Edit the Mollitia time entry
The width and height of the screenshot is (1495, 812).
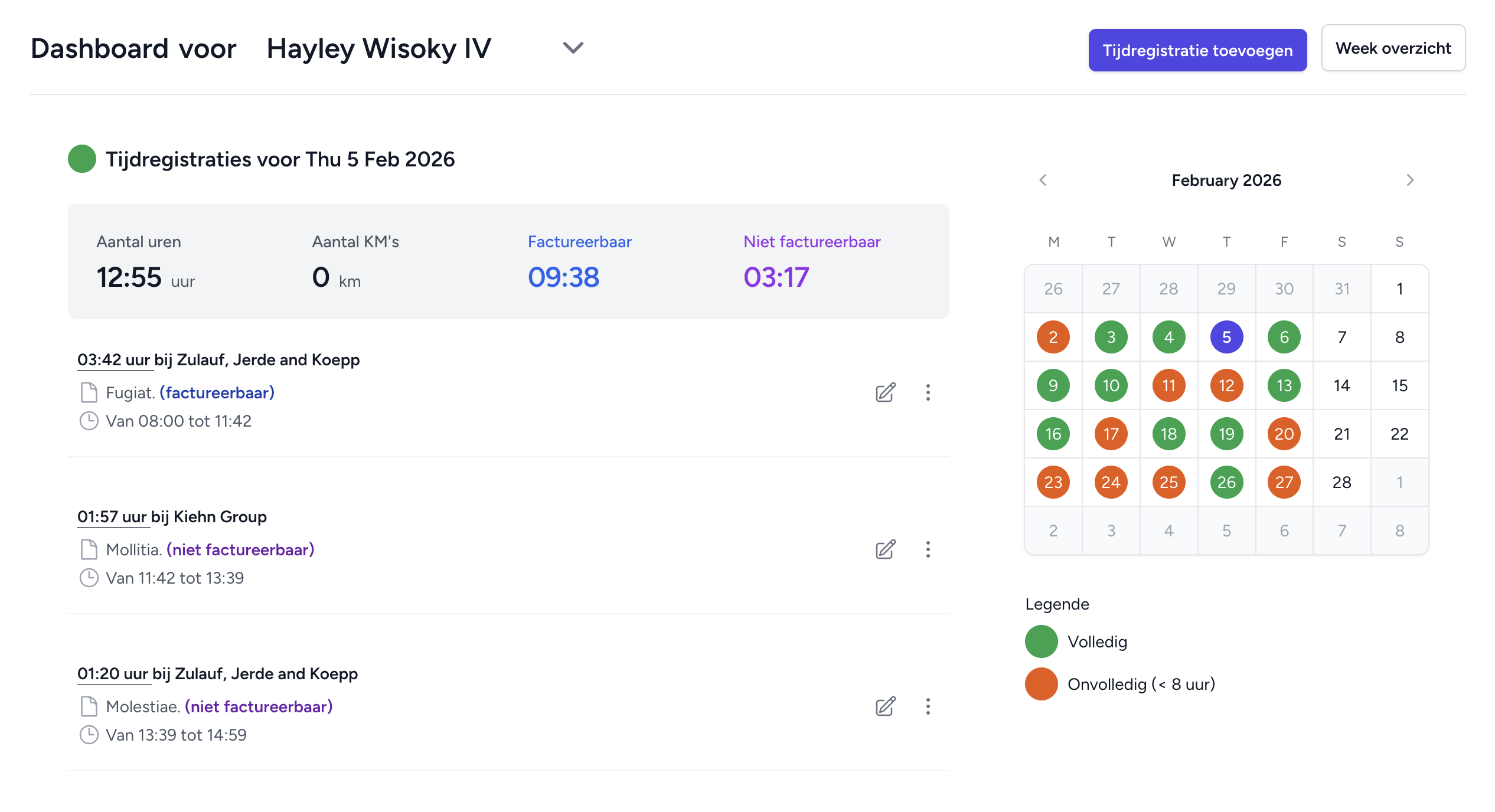886,549
